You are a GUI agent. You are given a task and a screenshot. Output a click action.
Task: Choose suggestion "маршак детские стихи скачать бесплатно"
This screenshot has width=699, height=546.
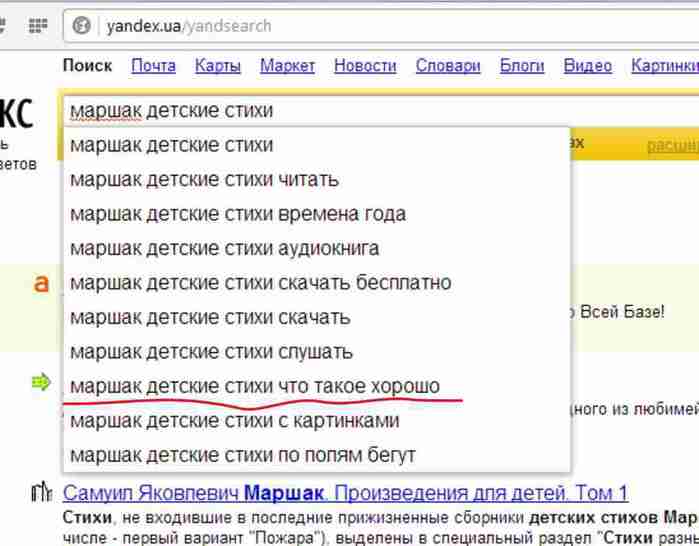[x=317, y=283]
